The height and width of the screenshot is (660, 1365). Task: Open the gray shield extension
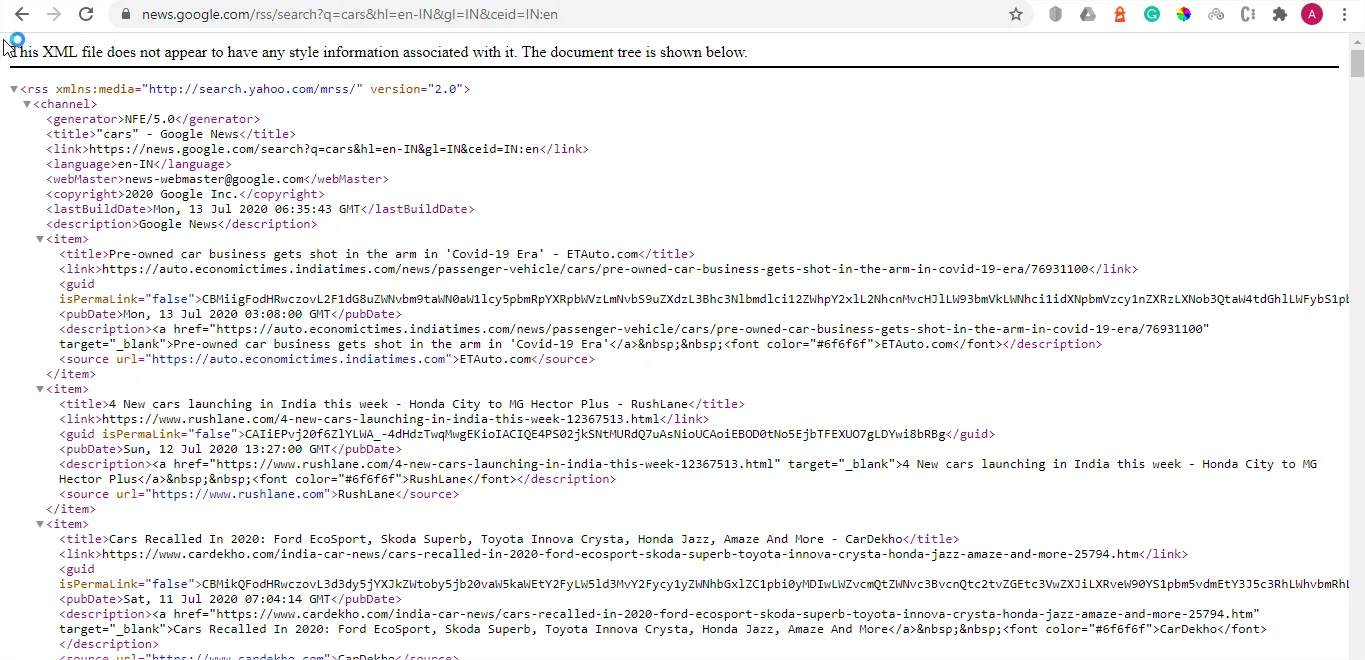[1055, 14]
